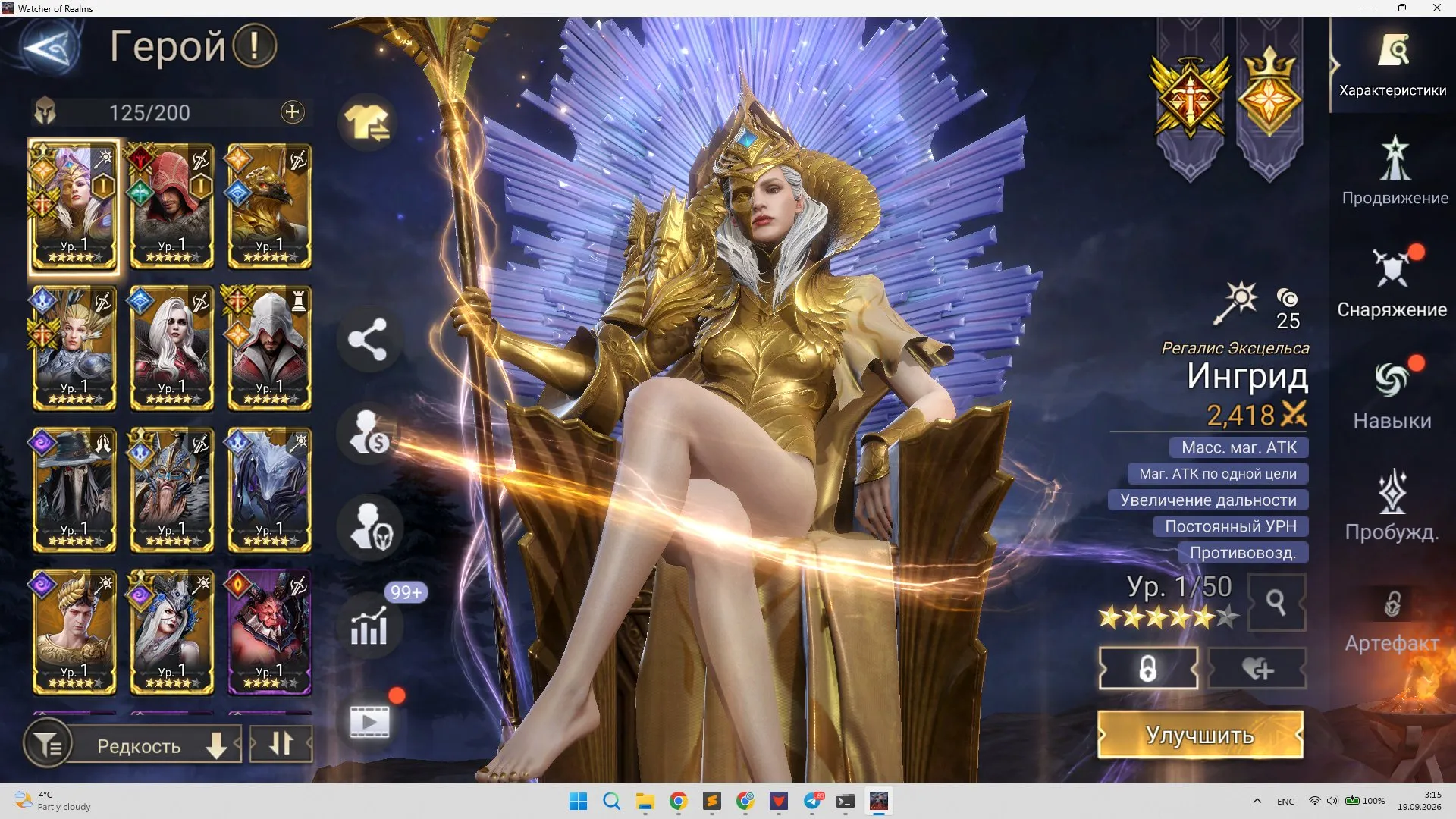Image resolution: width=1456 pixels, height=819 pixels.
Task: Click the Улучшить button
Action: [1200, 734]
